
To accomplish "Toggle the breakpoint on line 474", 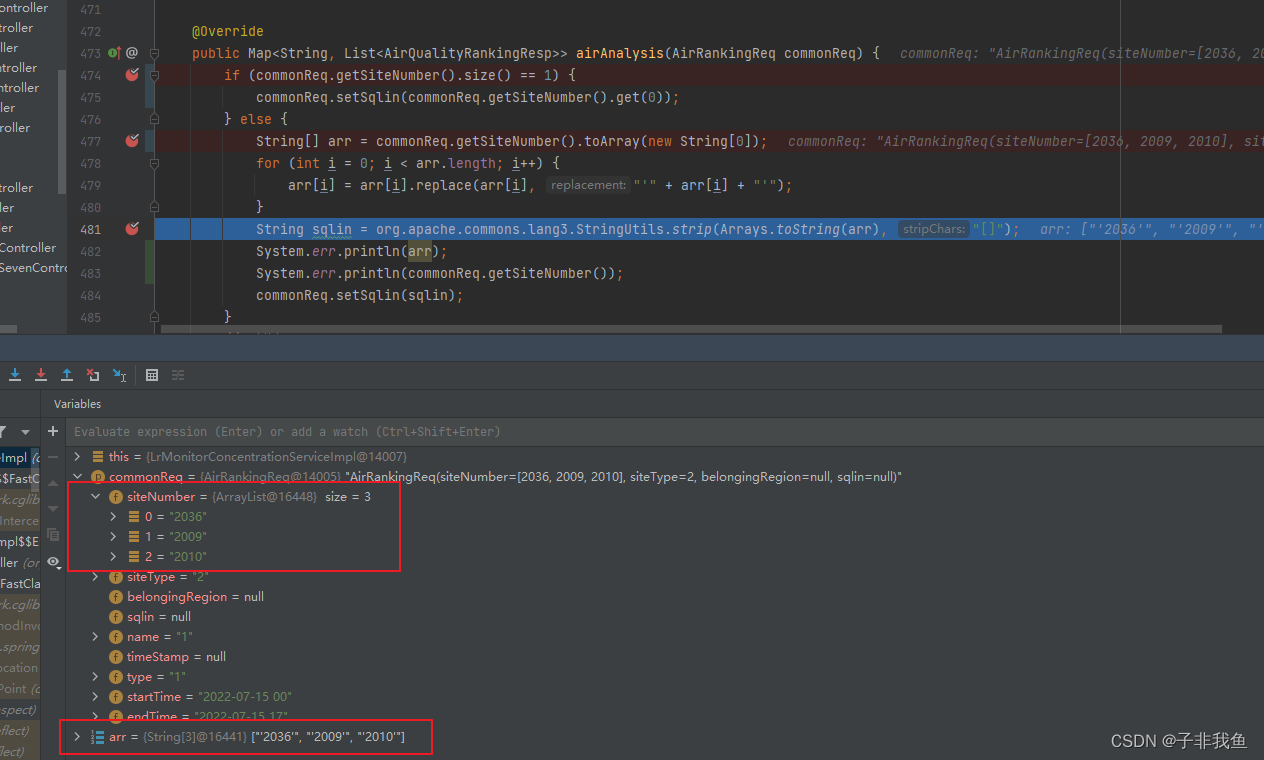I will pyautogui.click(x=131, y=75).
